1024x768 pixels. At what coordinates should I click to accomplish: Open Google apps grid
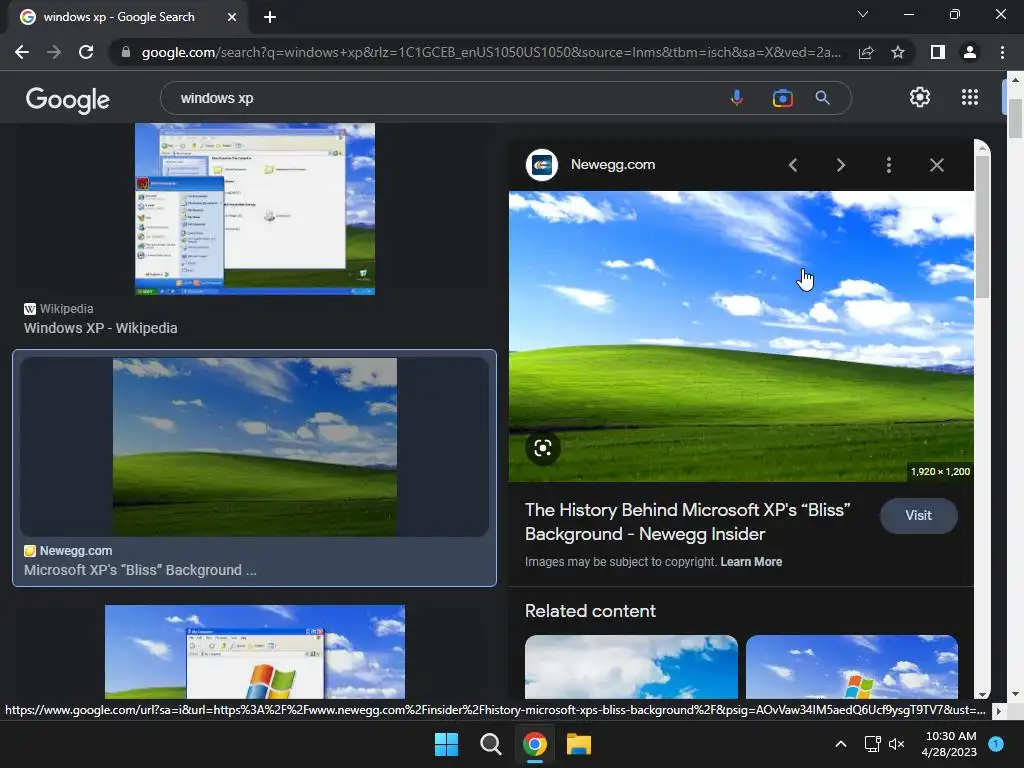pos(970,97)
